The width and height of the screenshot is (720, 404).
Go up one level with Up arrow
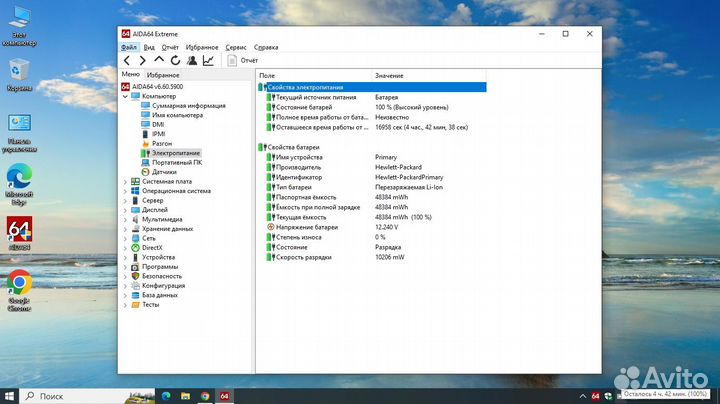tap(159, 60)
